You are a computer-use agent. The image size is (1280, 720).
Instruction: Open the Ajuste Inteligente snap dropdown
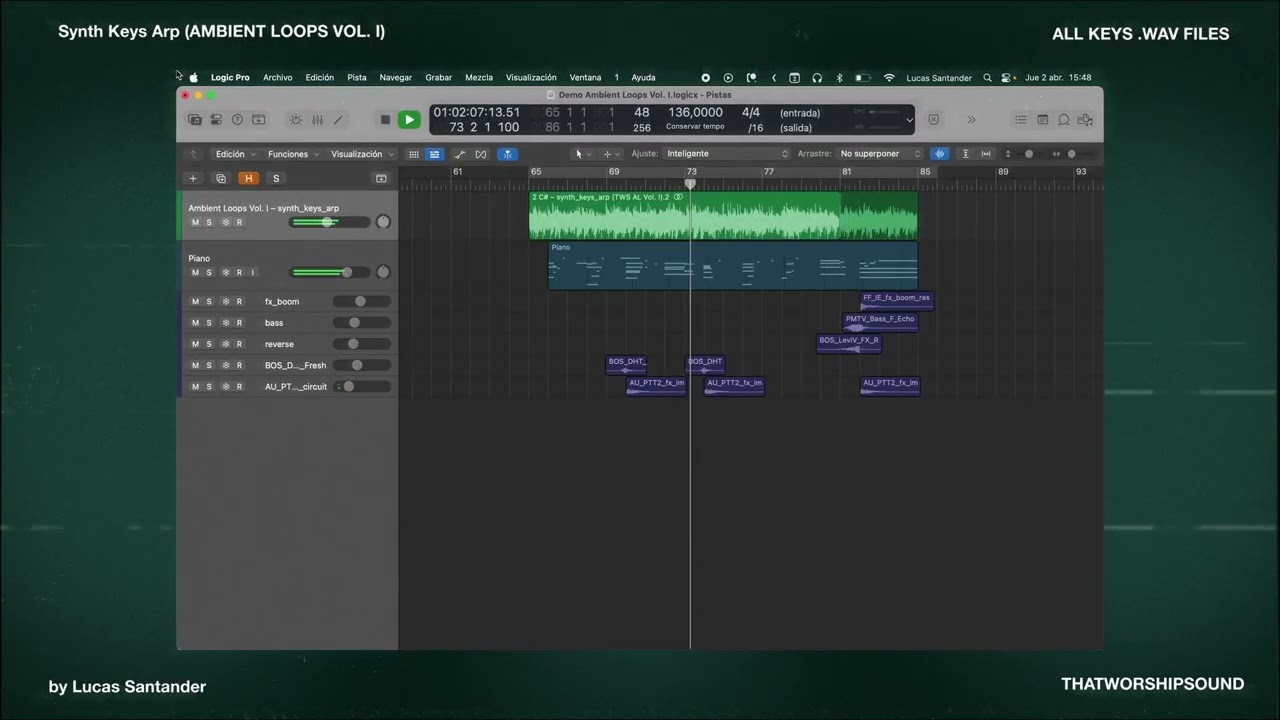click(726, 154)
